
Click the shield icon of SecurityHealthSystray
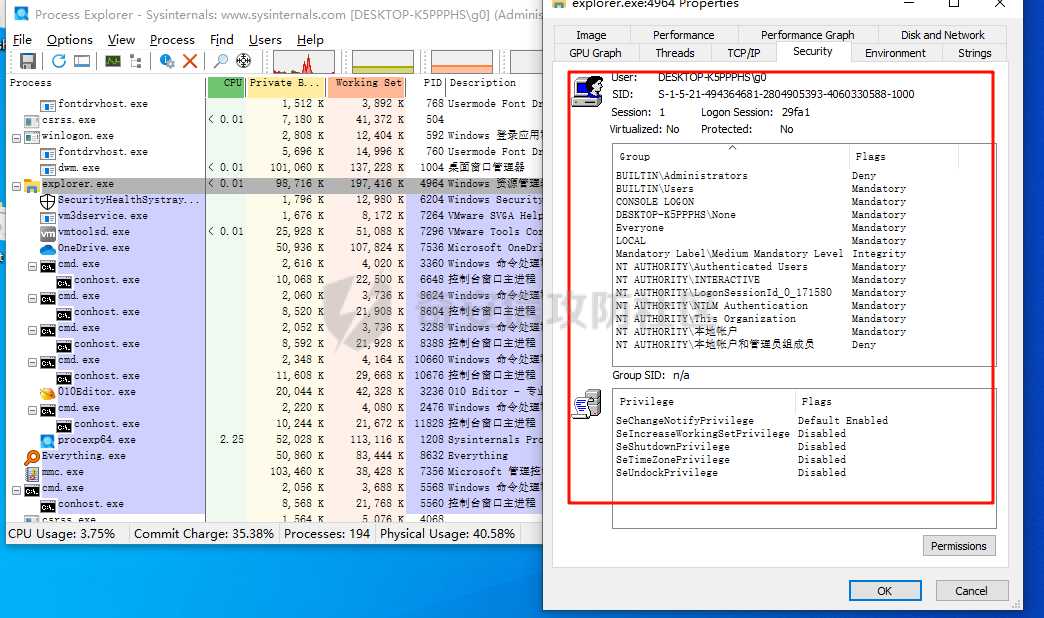[47, 200]
